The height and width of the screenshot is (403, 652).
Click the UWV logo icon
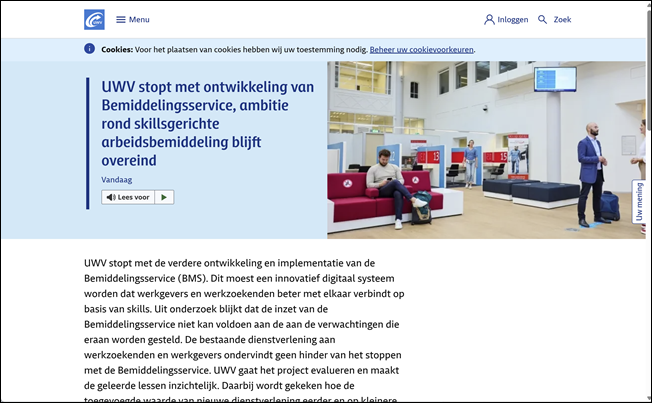pyautogui.click(x=94, y=20)
